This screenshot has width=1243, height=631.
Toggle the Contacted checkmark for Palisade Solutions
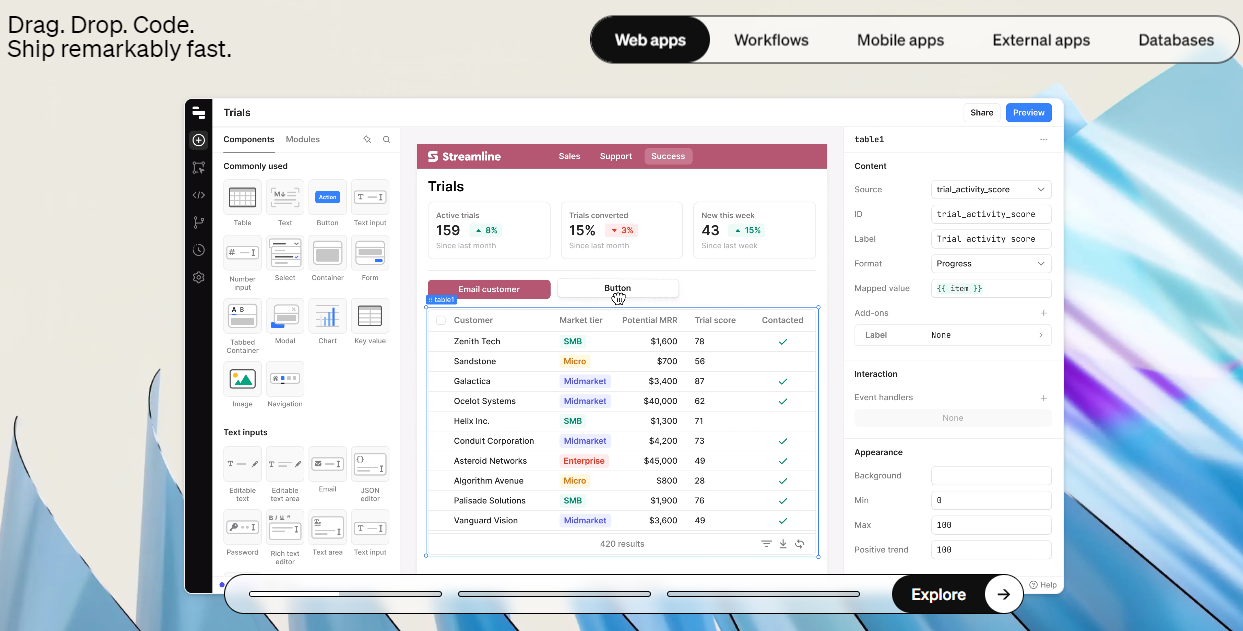tap(783, 501)
